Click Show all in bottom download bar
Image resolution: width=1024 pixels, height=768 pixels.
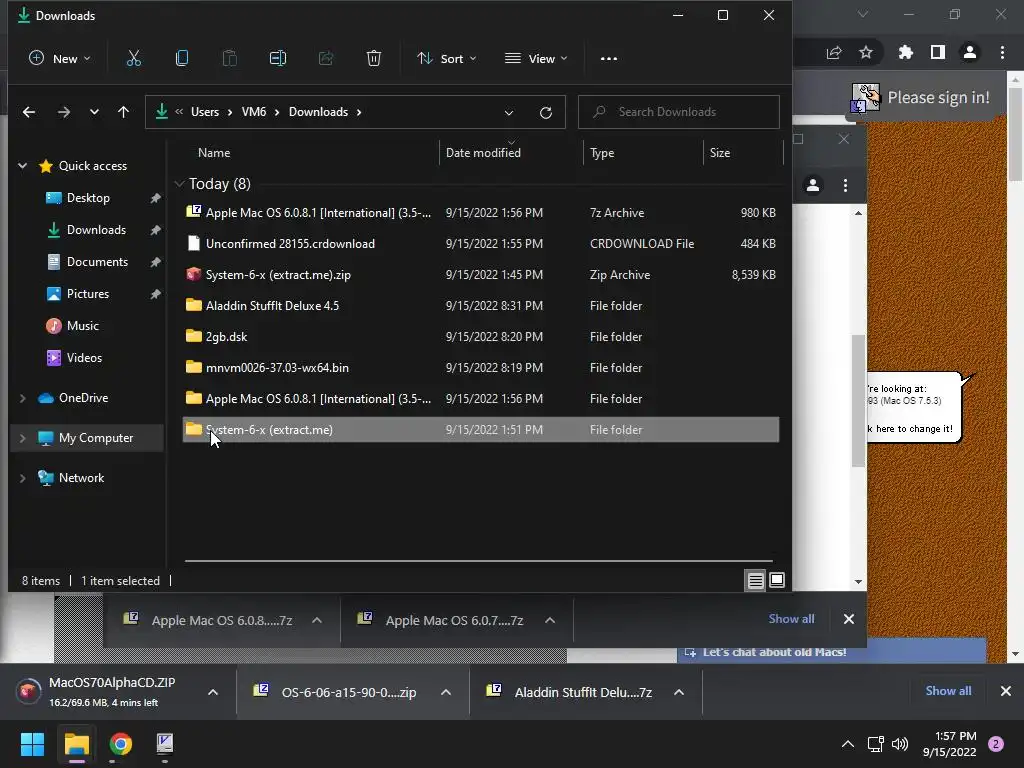[948, 691]
